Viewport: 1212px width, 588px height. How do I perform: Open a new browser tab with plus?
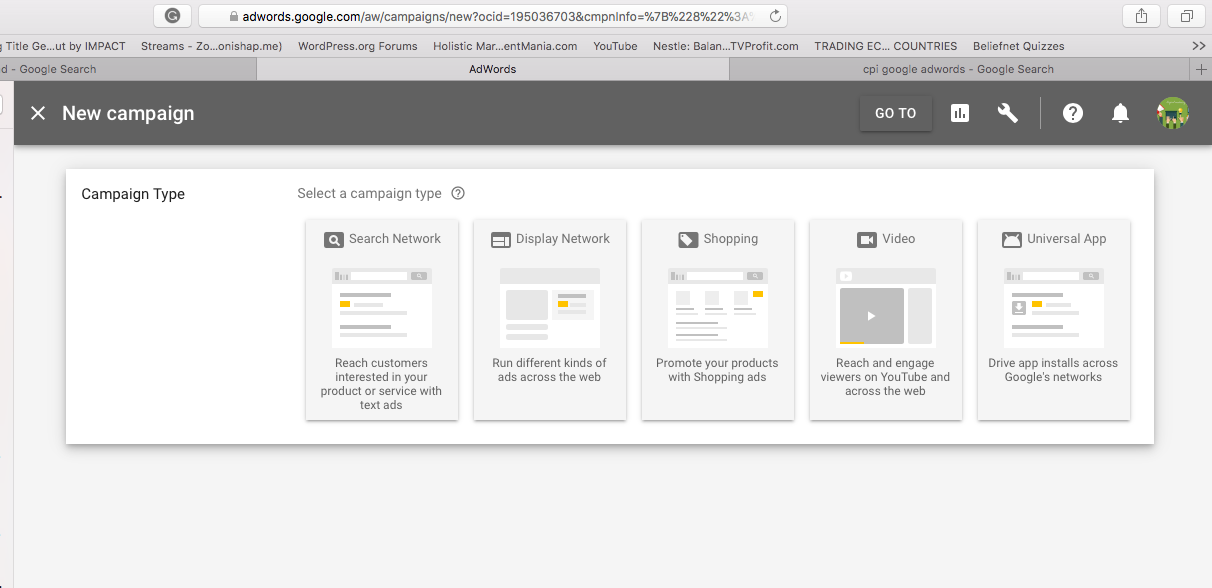tap(1201, 69)
